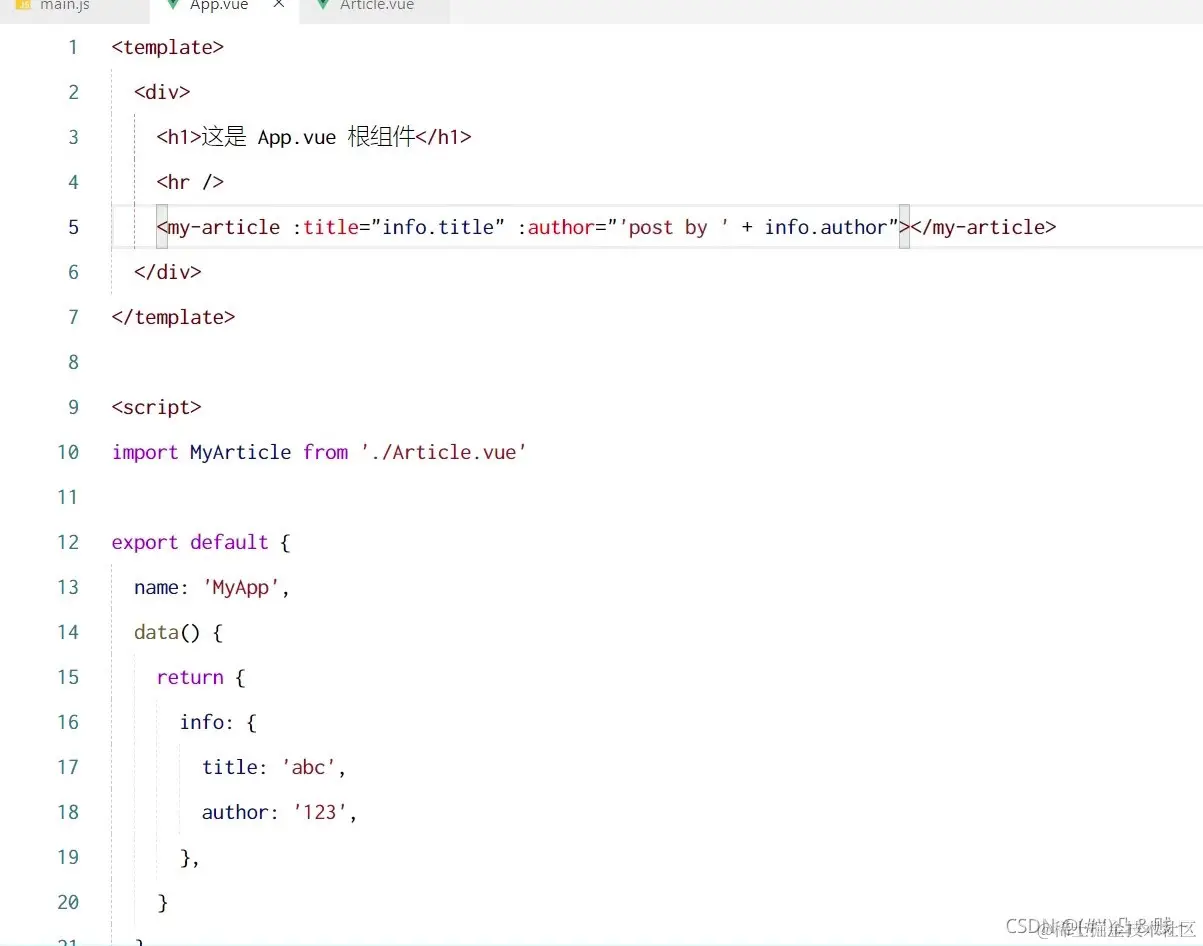Open the Article.vue tab
The image size is (1203, 946).
click(376, 6)
